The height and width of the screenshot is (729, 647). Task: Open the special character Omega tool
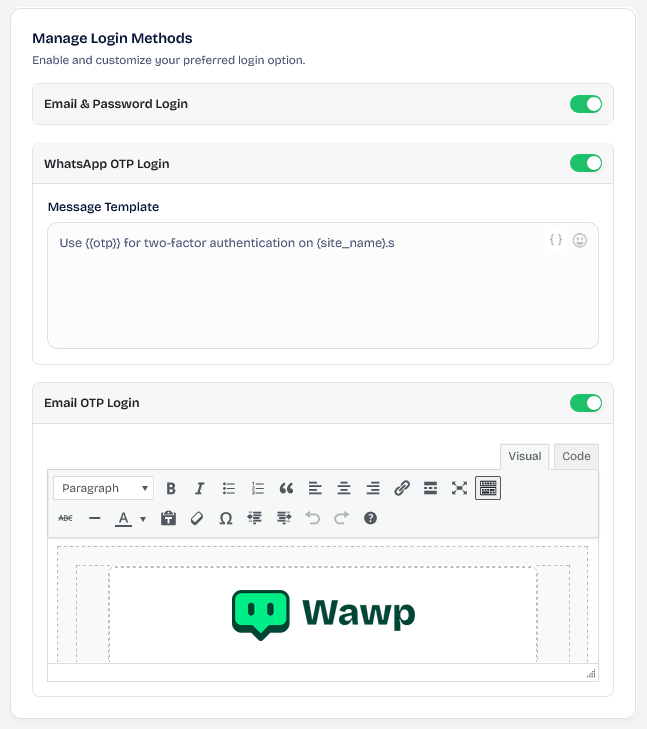(226, 518)
